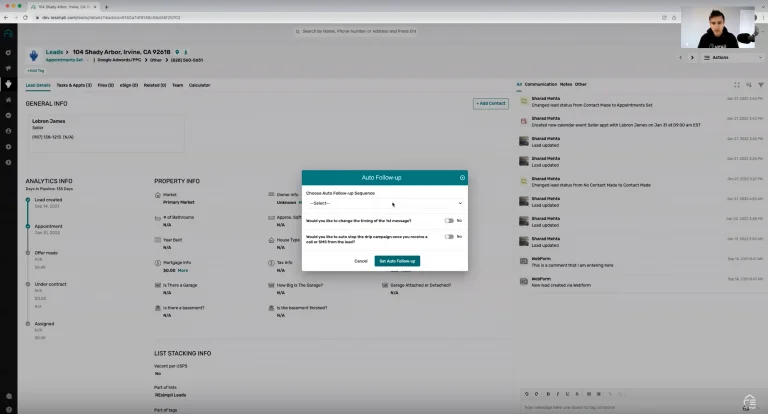Open the Actions dropdown
The height and width of the screenshot is (414, 768).
click(733, 58)
